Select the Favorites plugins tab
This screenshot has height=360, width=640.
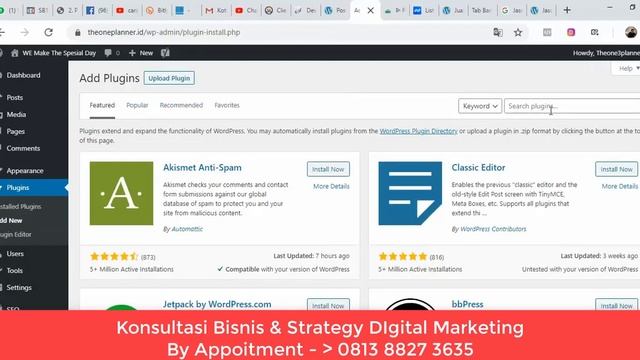(x=227, y=105)
